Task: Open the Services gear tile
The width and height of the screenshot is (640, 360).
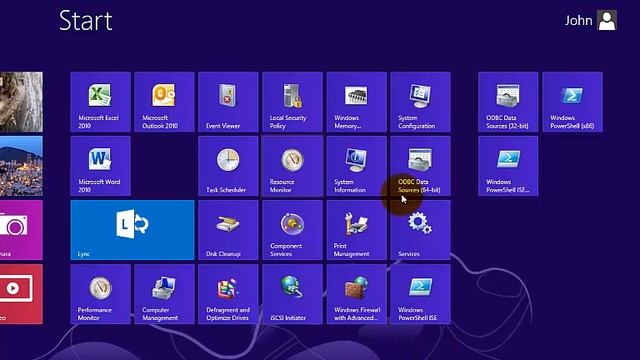Action: click(x=421, y=230)
